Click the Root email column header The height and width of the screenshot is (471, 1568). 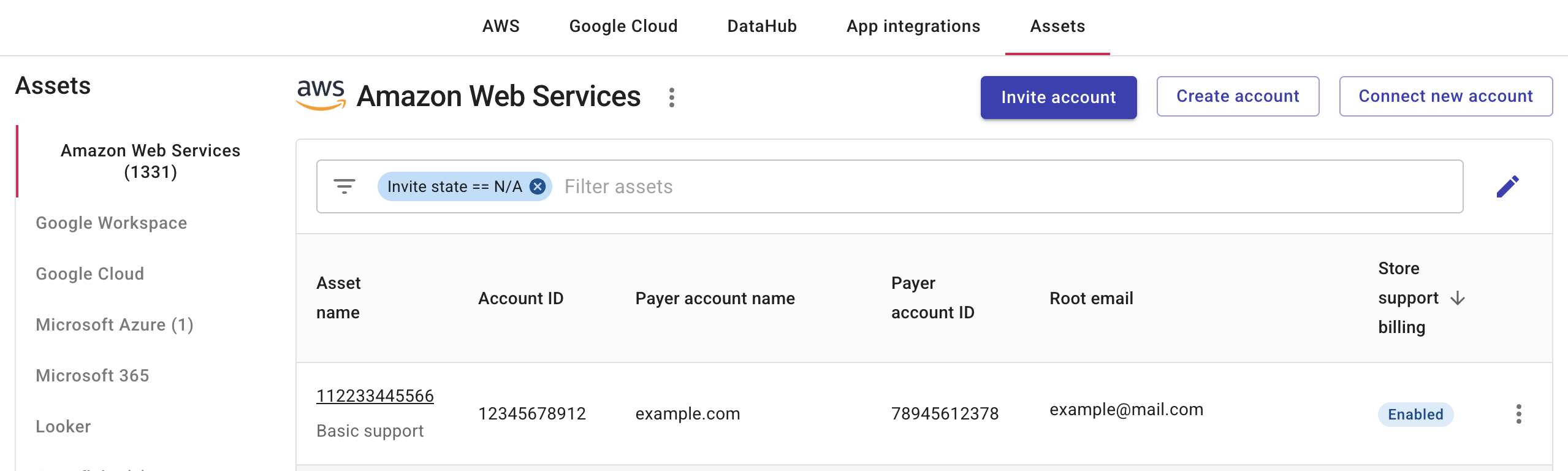click(x=1091, y=299)
